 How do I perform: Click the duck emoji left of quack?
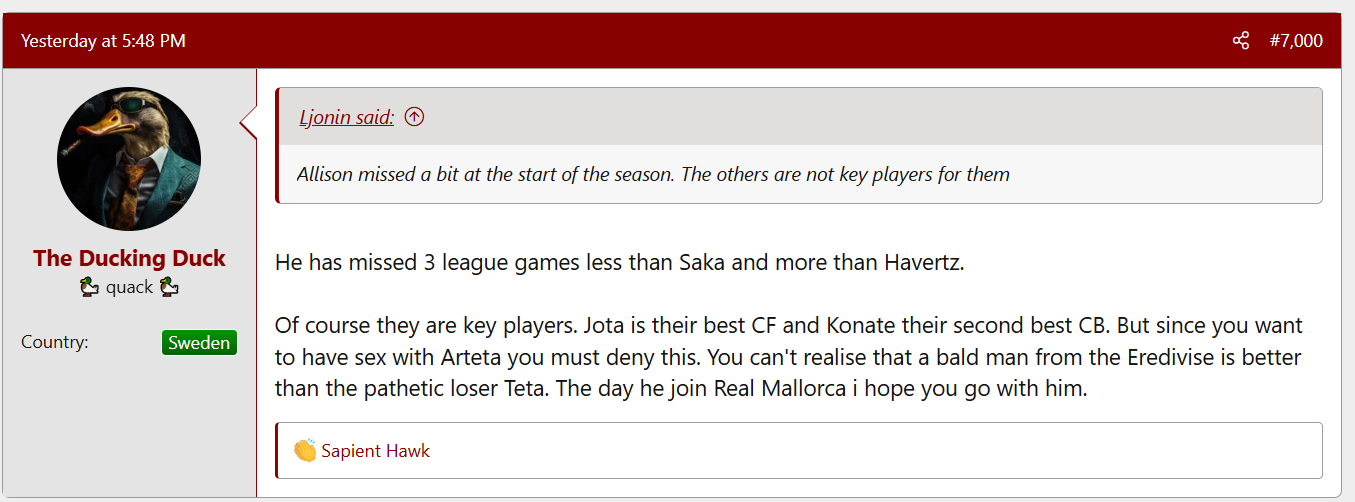click(x=90, y=287)
